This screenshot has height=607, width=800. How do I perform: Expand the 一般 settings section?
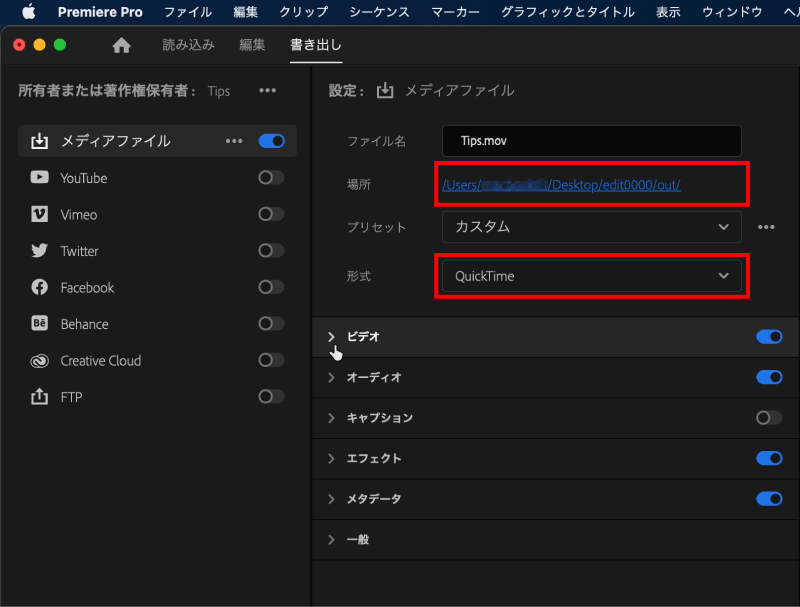pyautogui.click(x=331, y=539)
